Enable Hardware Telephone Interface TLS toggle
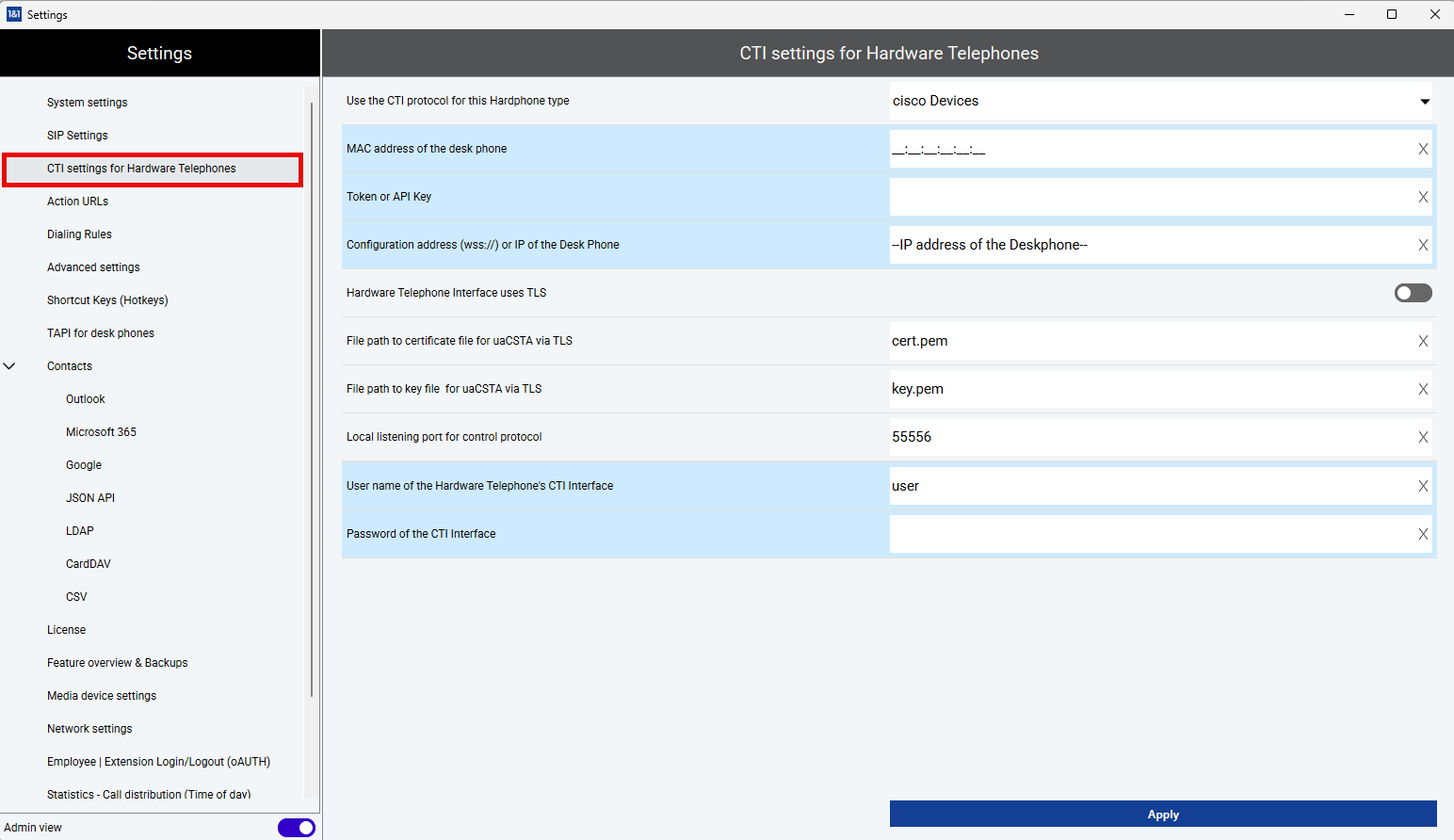Screen dimensions: 1454x840 1413,293
